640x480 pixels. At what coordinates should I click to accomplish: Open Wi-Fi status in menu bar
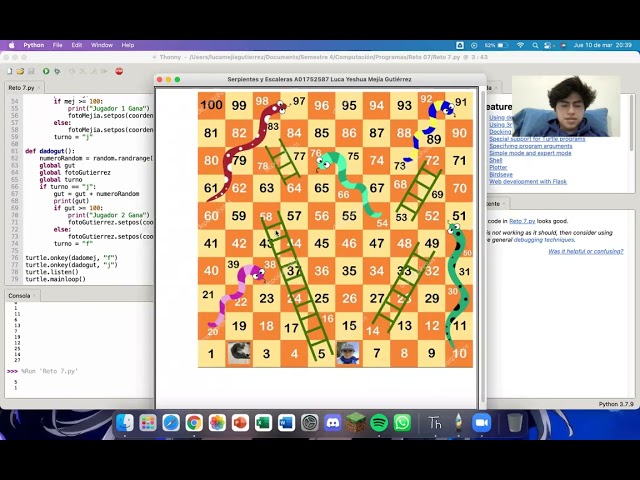(x=520, y=45)
